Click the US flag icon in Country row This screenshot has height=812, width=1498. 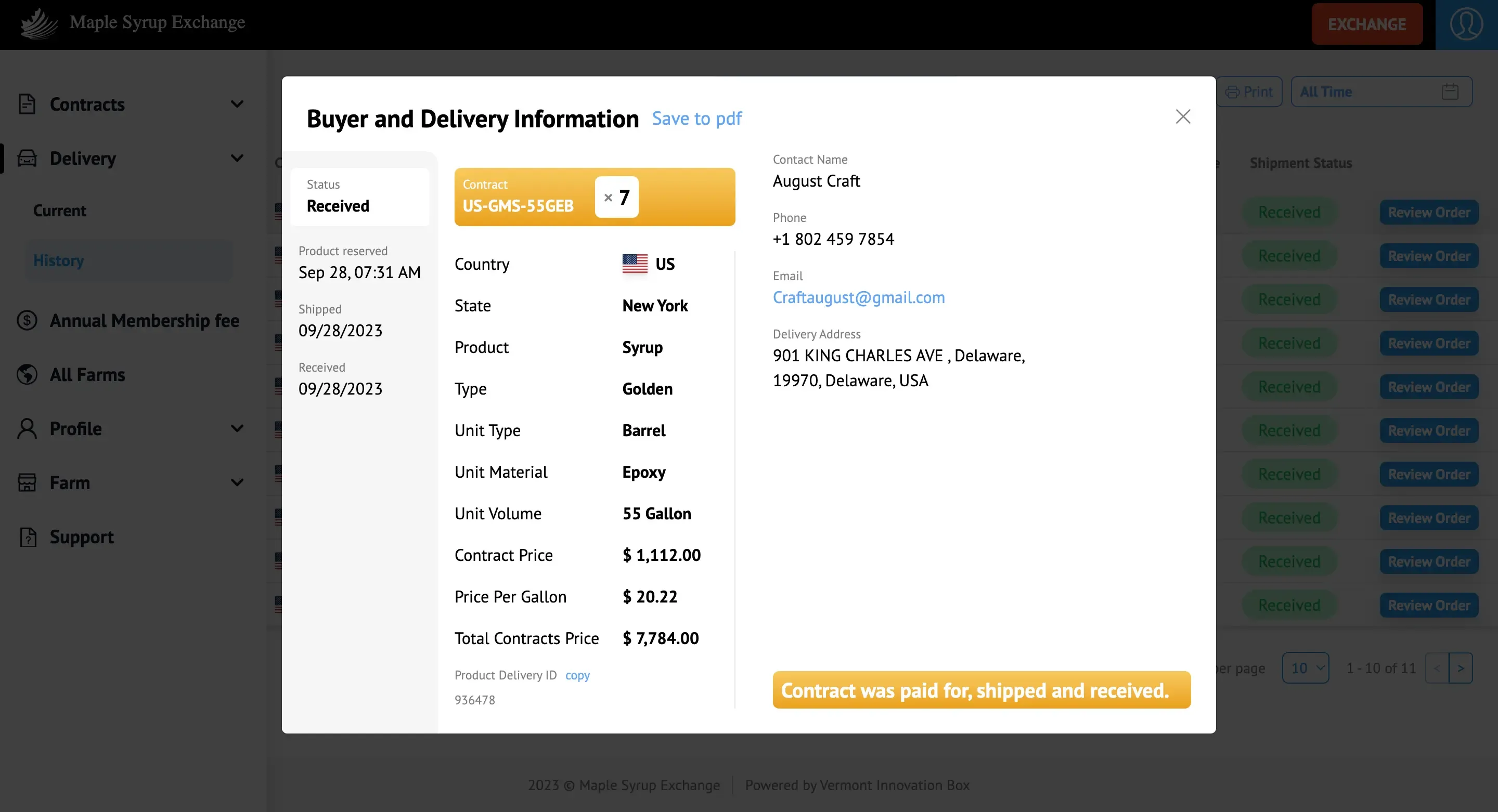tap(635, 264)
